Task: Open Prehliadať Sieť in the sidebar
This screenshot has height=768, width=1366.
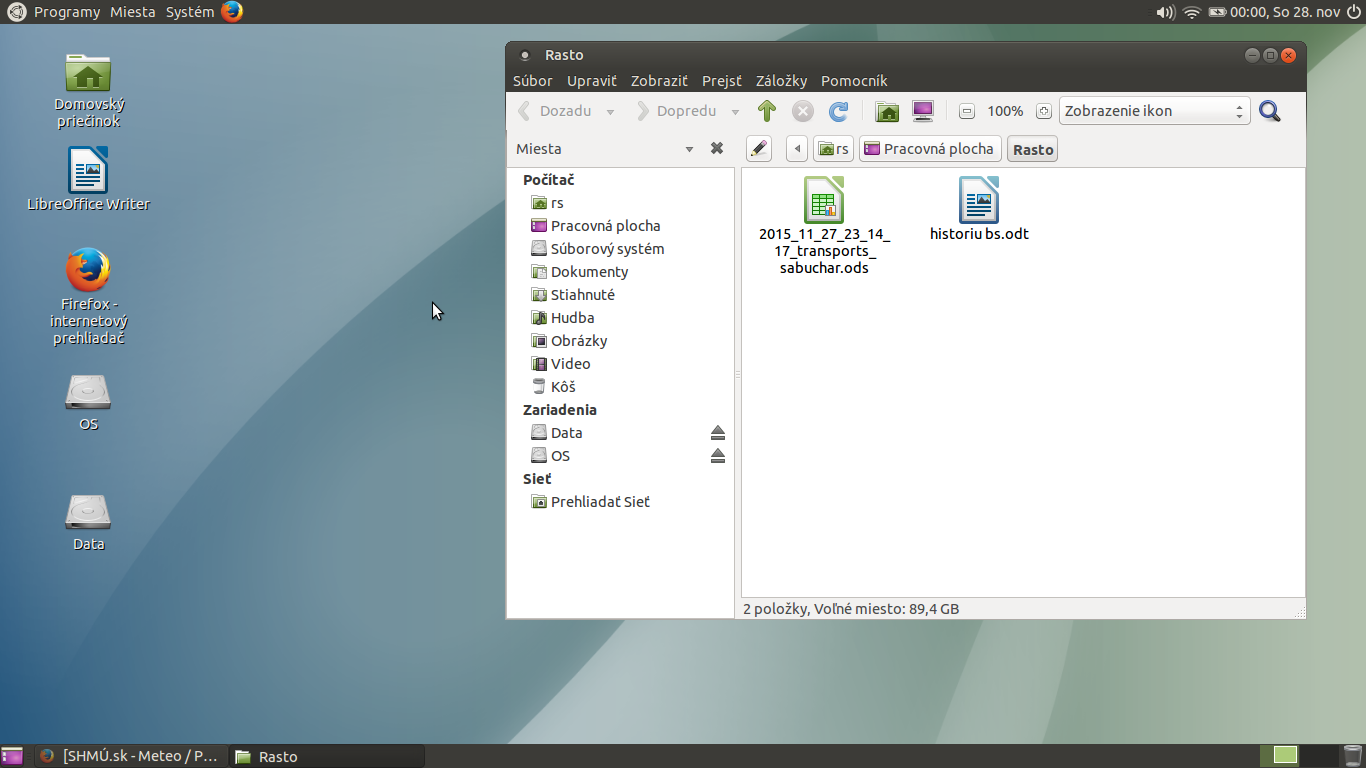Action: click(x=621, y=502)
